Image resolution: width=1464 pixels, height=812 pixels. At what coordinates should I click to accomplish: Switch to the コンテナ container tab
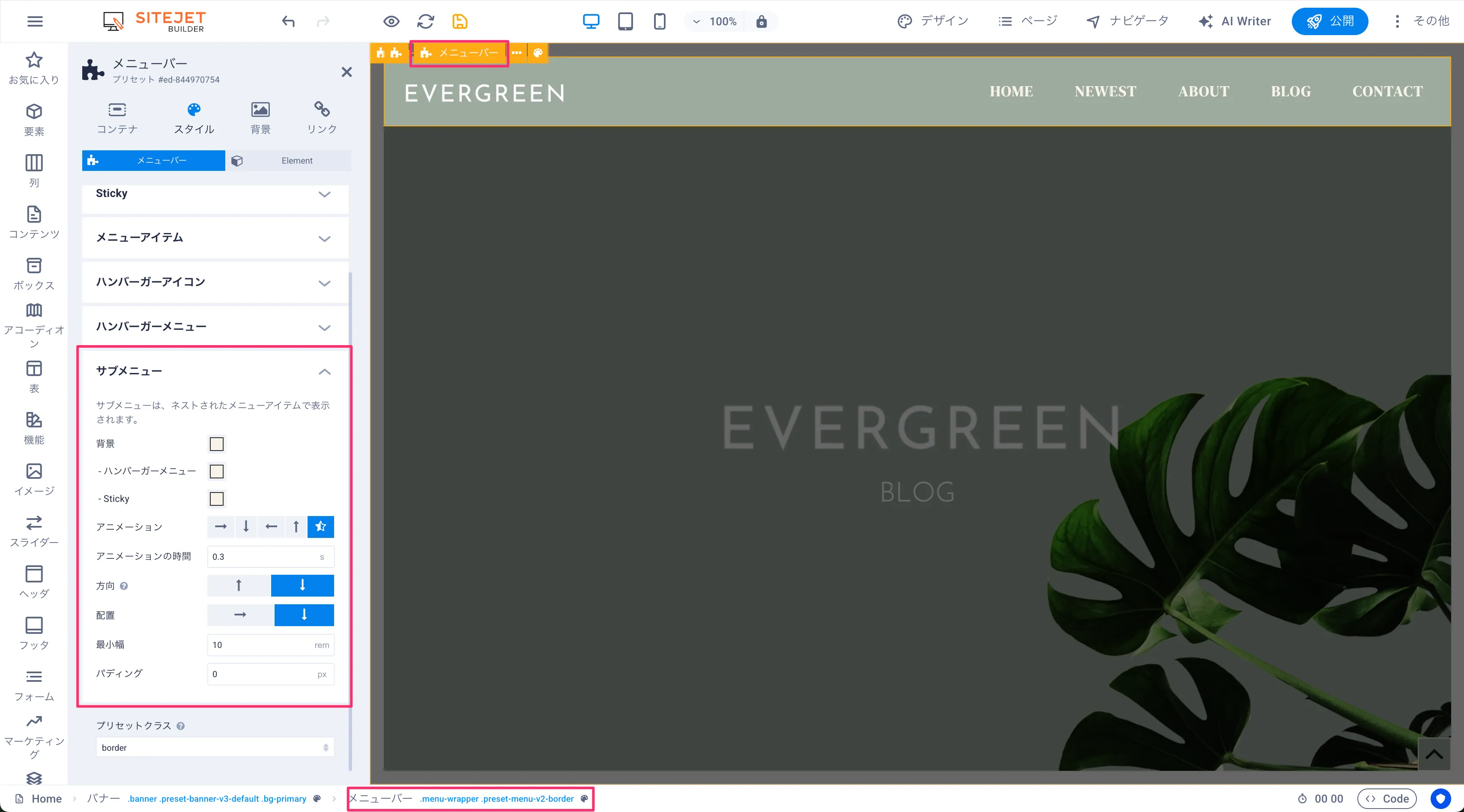[117, 118]
